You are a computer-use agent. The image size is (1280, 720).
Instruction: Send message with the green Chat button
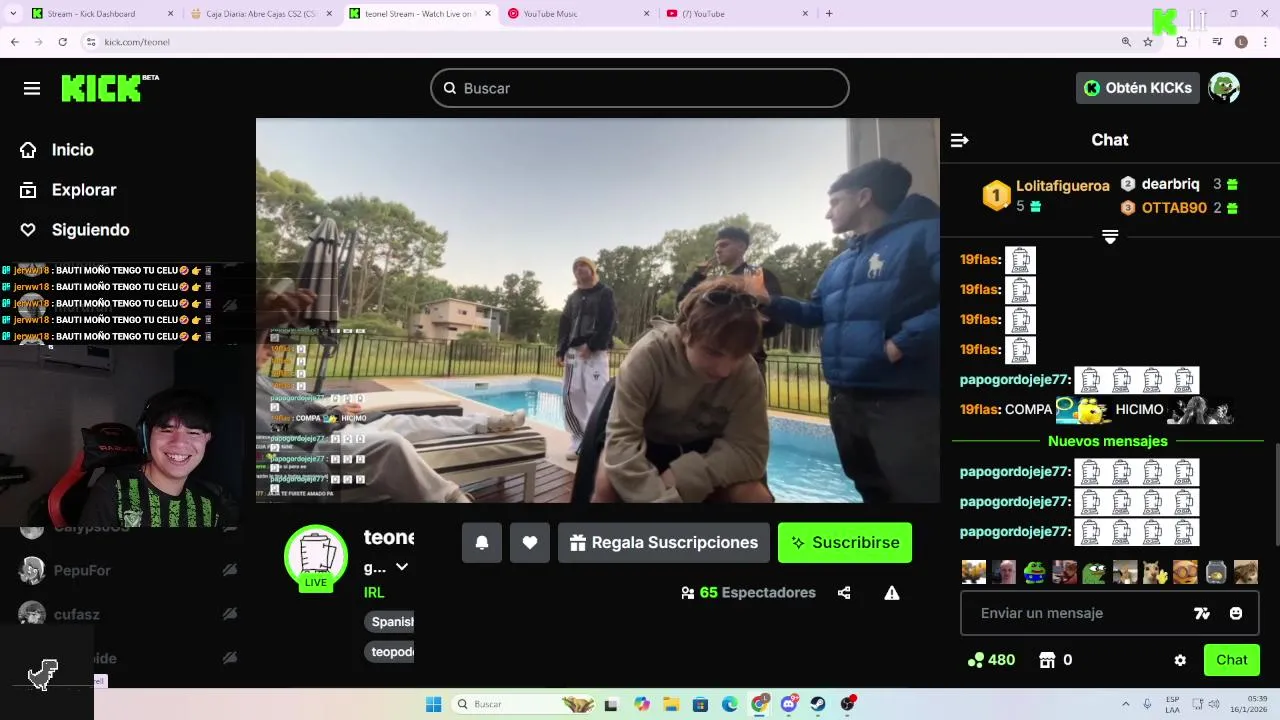[x=1232, y=660]
